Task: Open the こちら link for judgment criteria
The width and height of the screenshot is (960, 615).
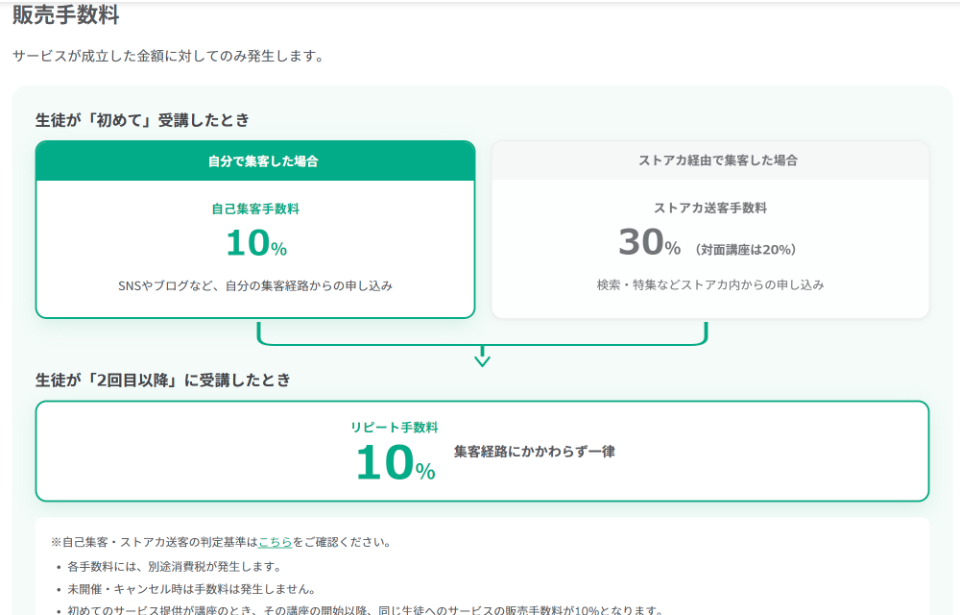Action: 275,542
